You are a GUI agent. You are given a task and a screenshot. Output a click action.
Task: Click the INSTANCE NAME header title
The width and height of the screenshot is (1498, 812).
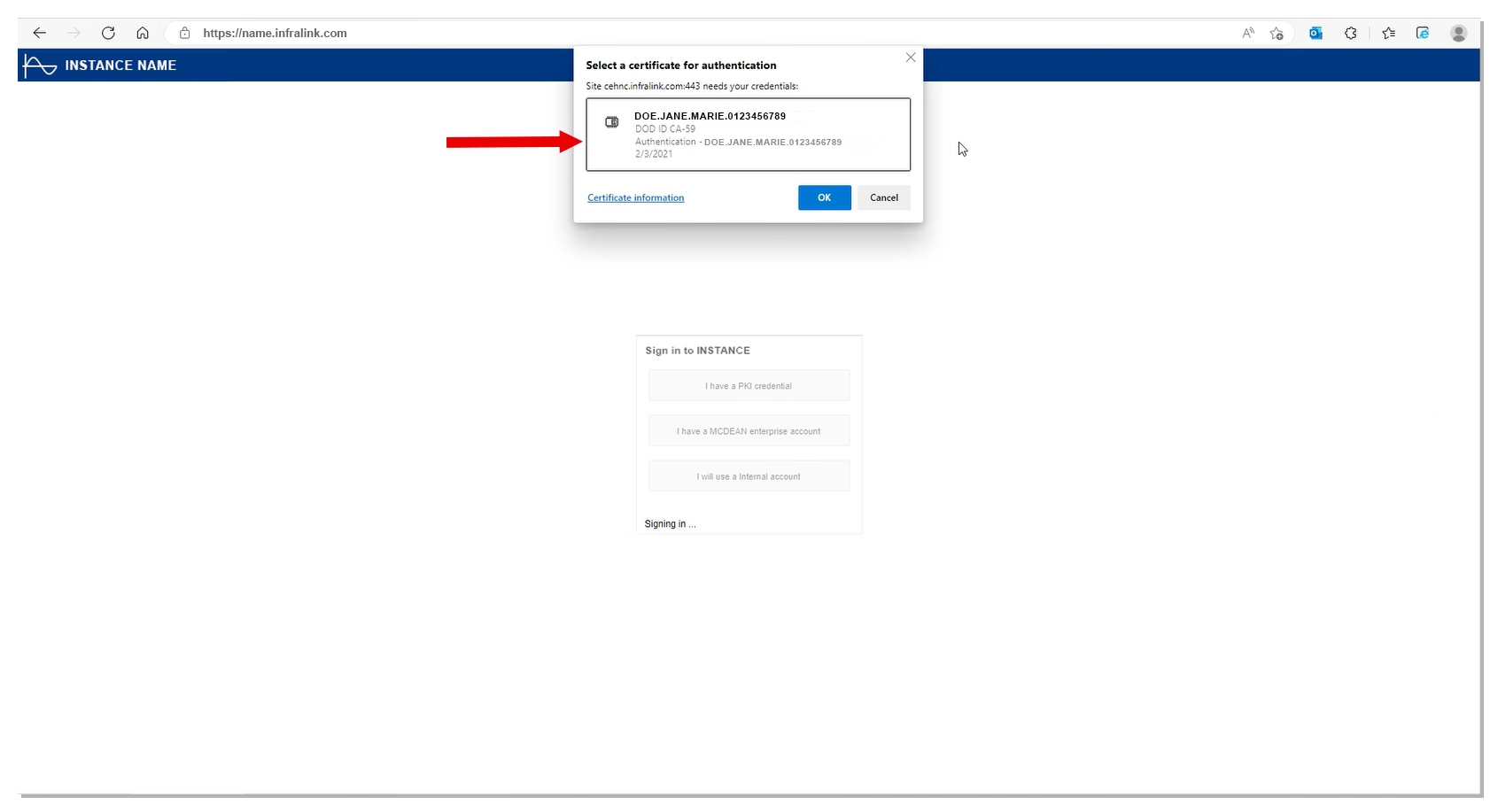tap(120, 66)
